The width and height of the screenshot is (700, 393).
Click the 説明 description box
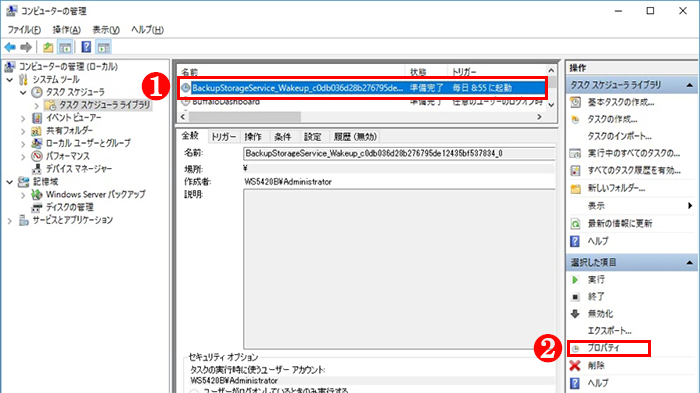point(399,268)
